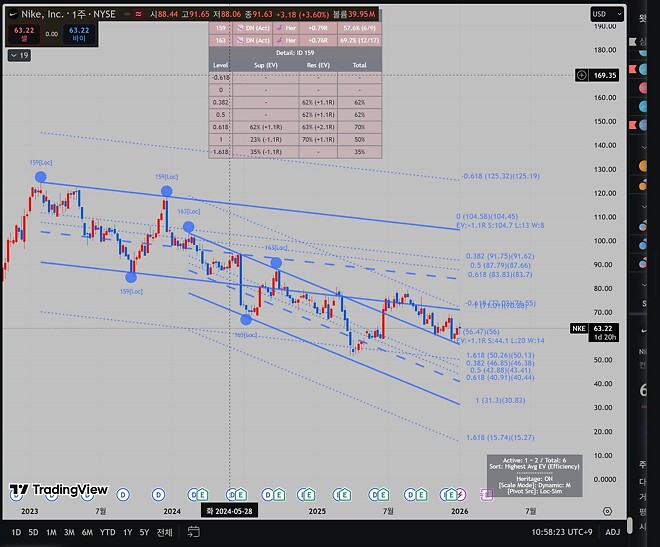
Task: Click the D dividend marker below 7월 2023
Action: [123, 495]
